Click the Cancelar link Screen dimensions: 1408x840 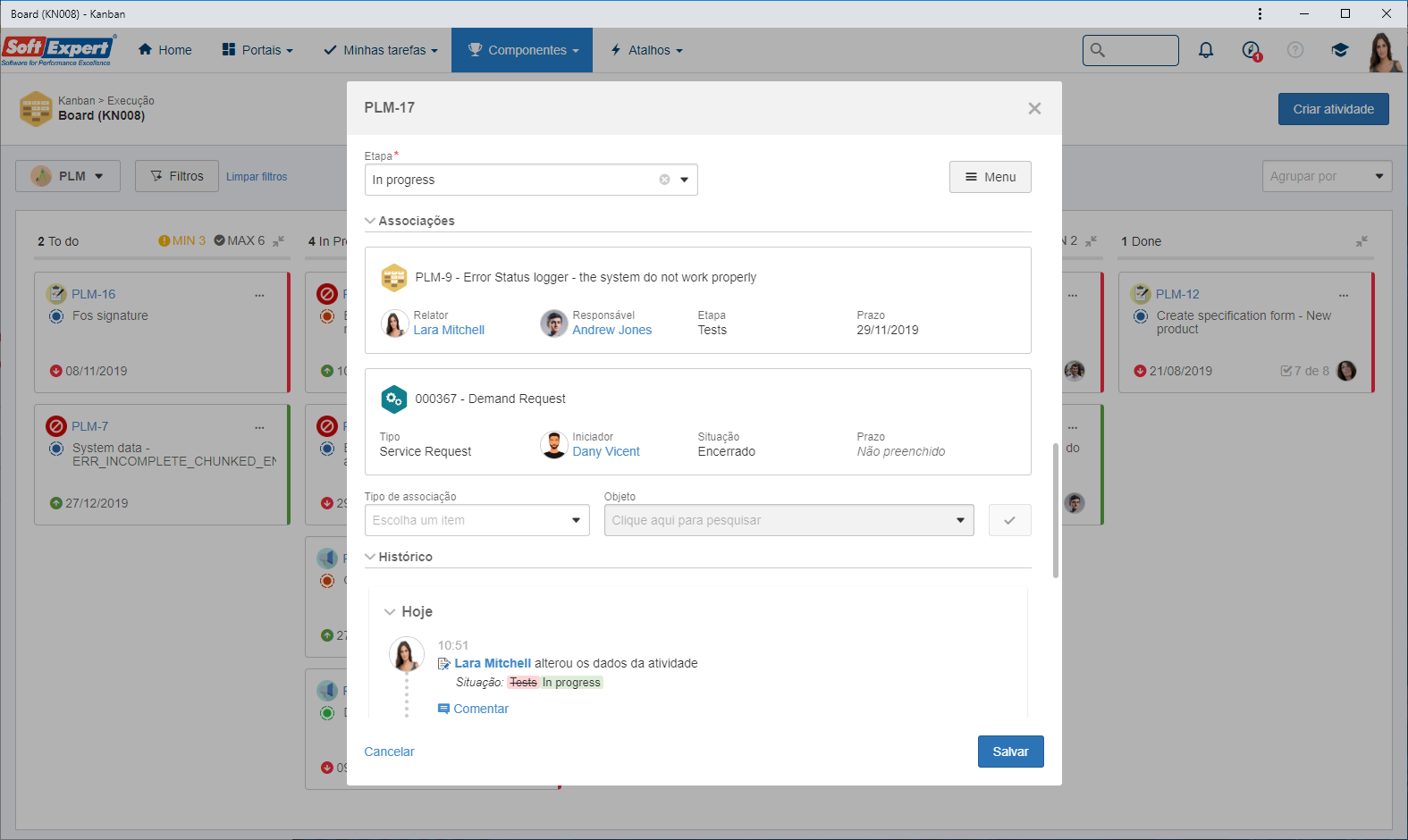pyautogui.click(x=389, y=752)
